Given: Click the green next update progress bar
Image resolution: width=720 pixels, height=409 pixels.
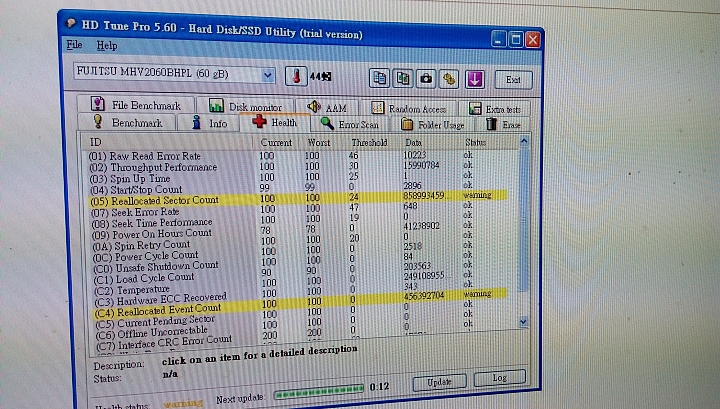Looking at the screenshot, I should (x=319, y=391).
